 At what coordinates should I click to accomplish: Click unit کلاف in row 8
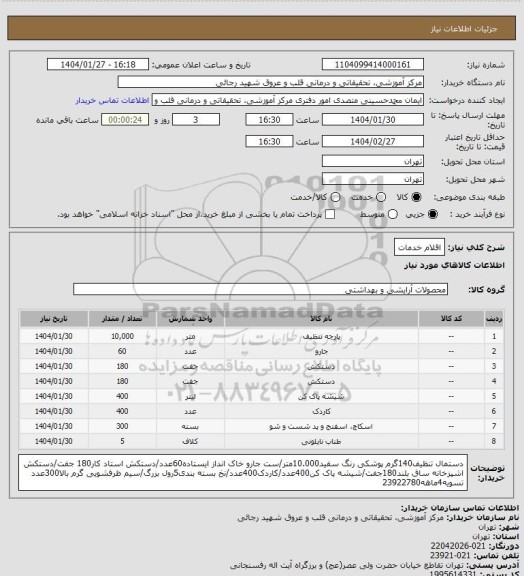[x=190, y=442]
